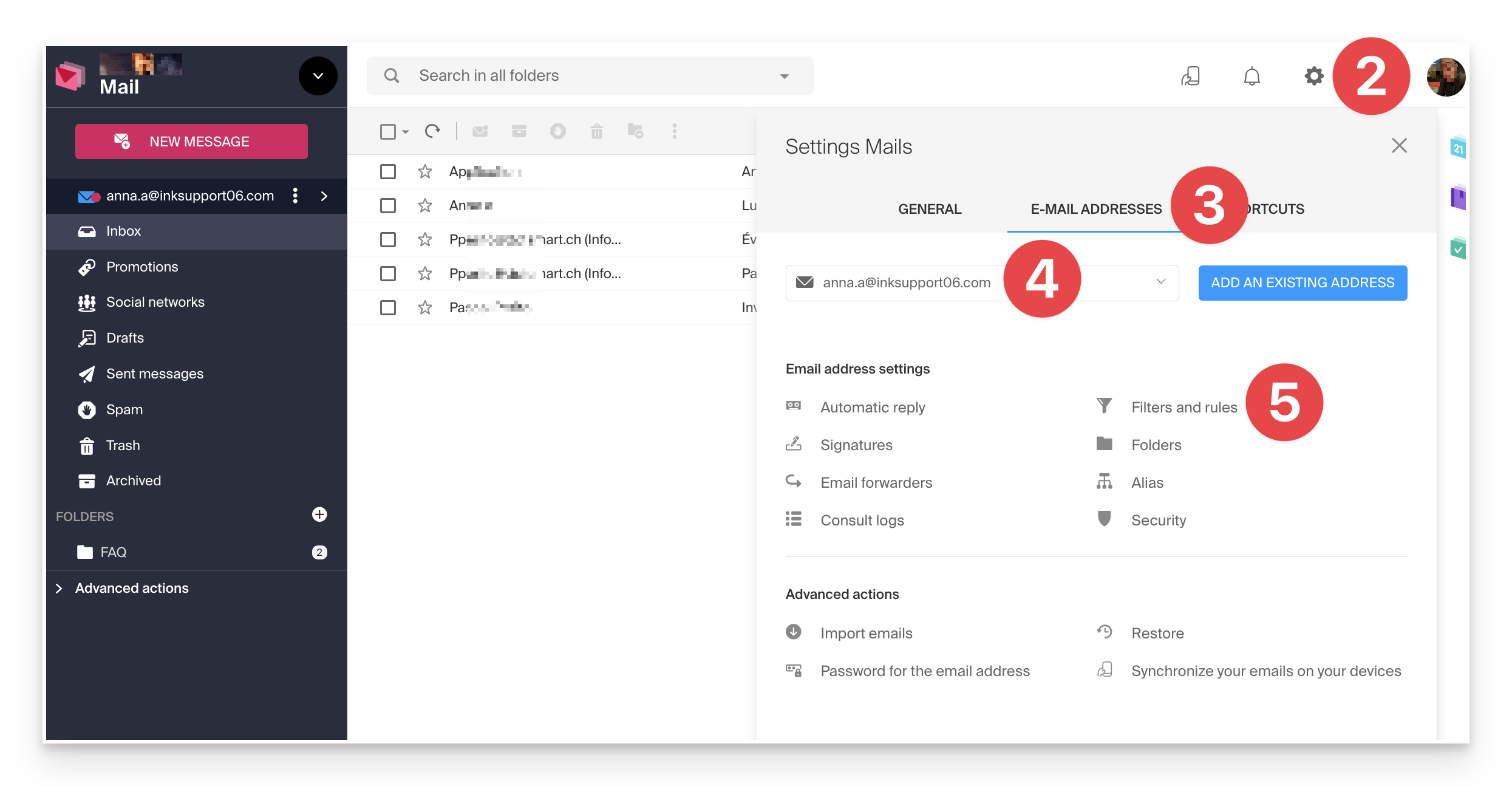Open the Signatures settings
Image resolution: width=1512 pixels, height=786 pixels.
pos(856,445)
